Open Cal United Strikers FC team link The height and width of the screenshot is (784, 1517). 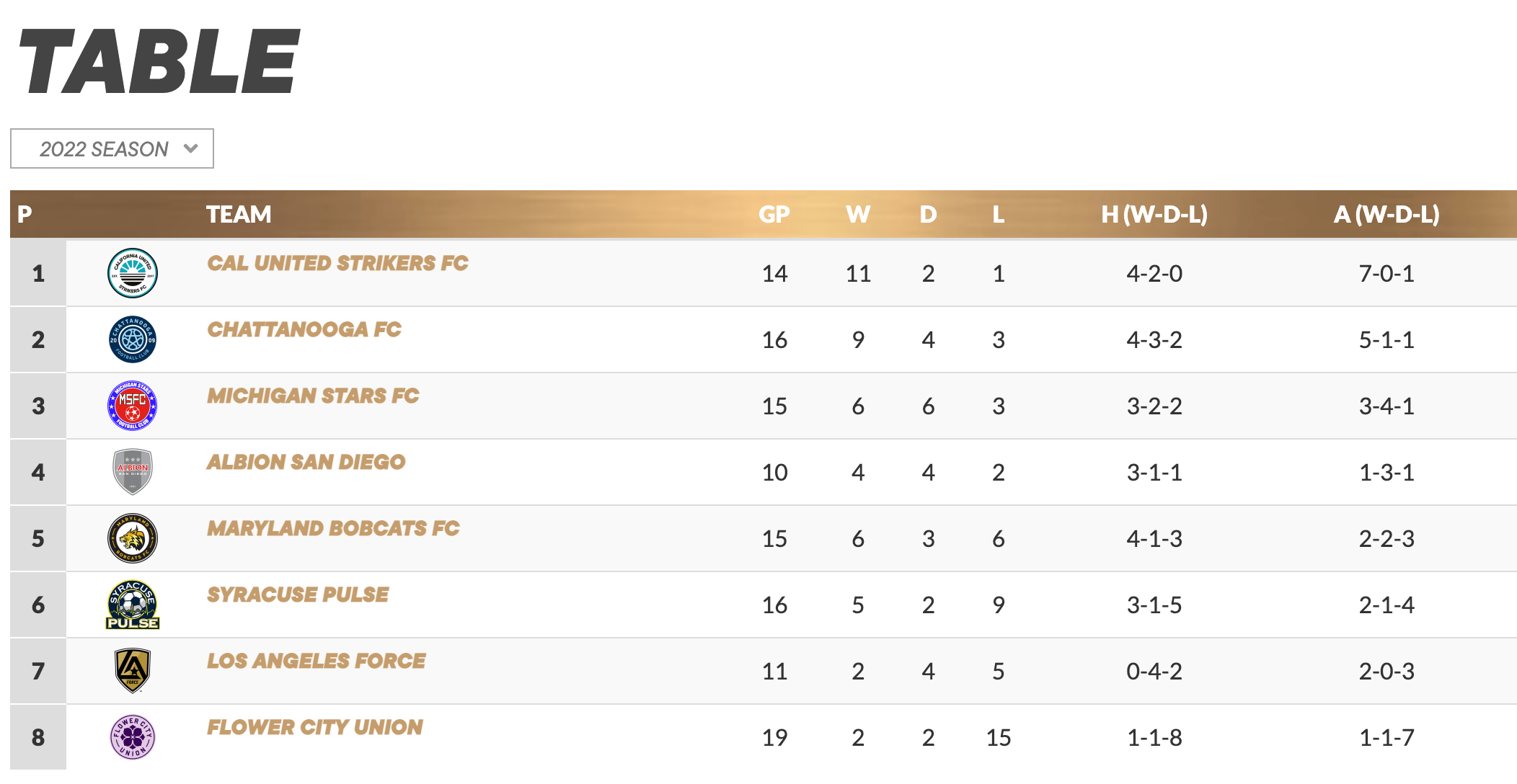click(337, 263)
